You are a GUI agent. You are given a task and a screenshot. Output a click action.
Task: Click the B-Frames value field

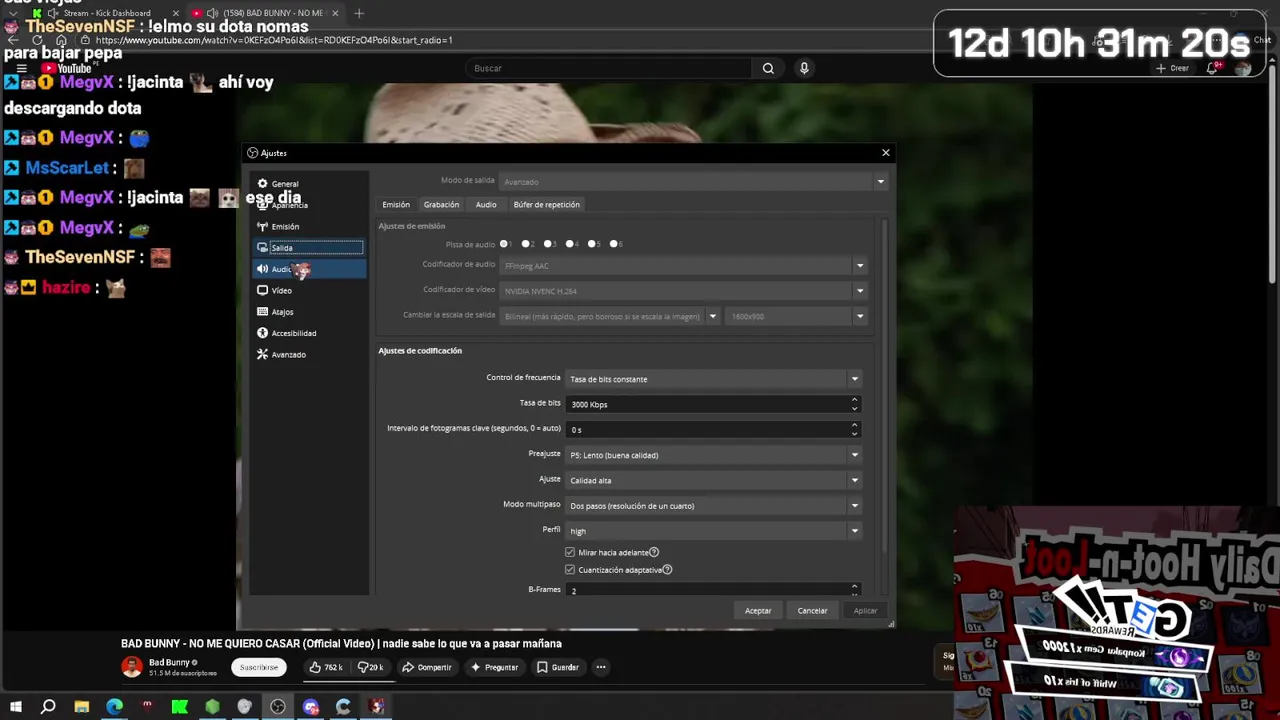click(713, 590)
